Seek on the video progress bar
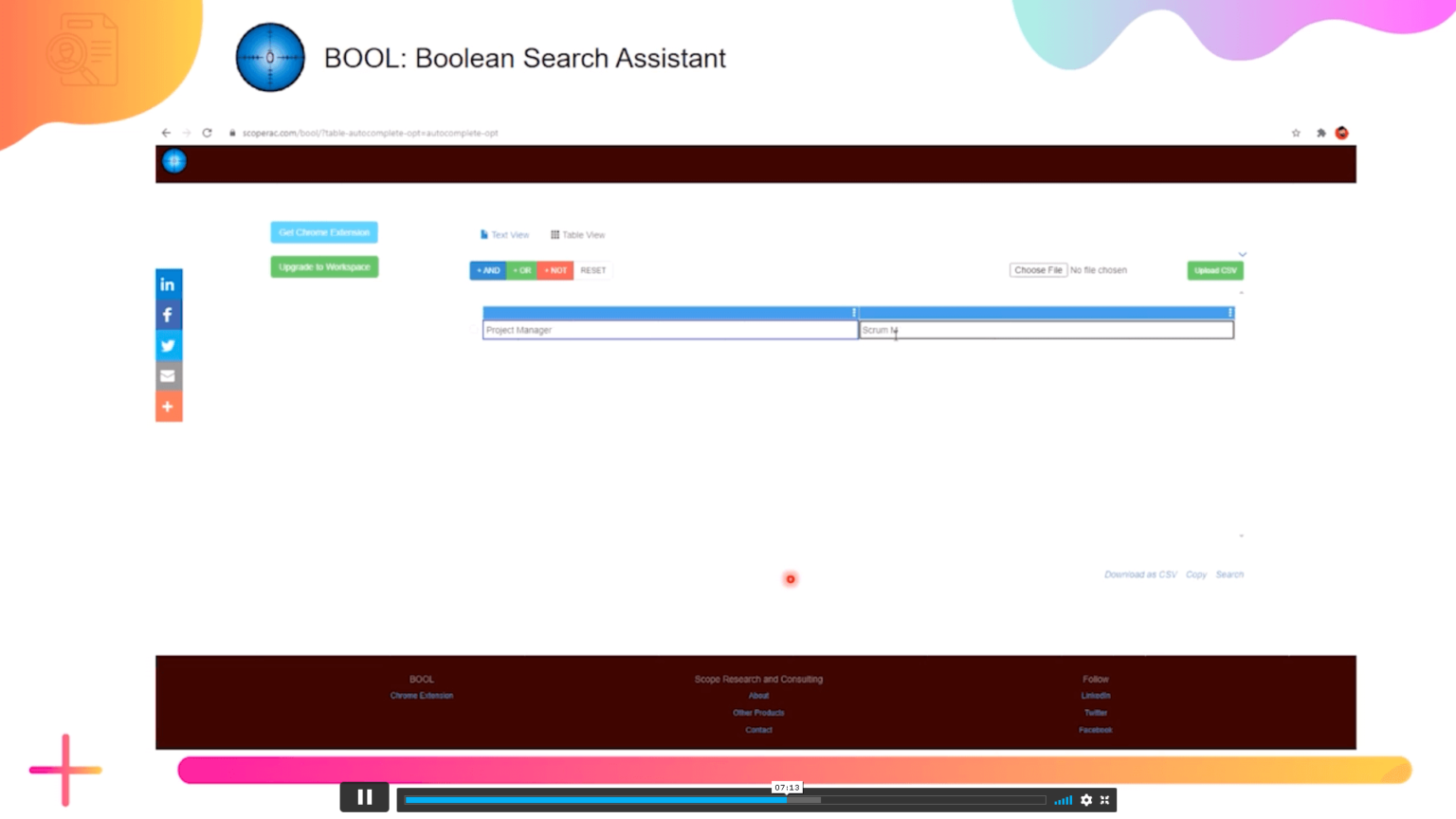This screenshot has height=819, width=1456. (x=725, y=800)
